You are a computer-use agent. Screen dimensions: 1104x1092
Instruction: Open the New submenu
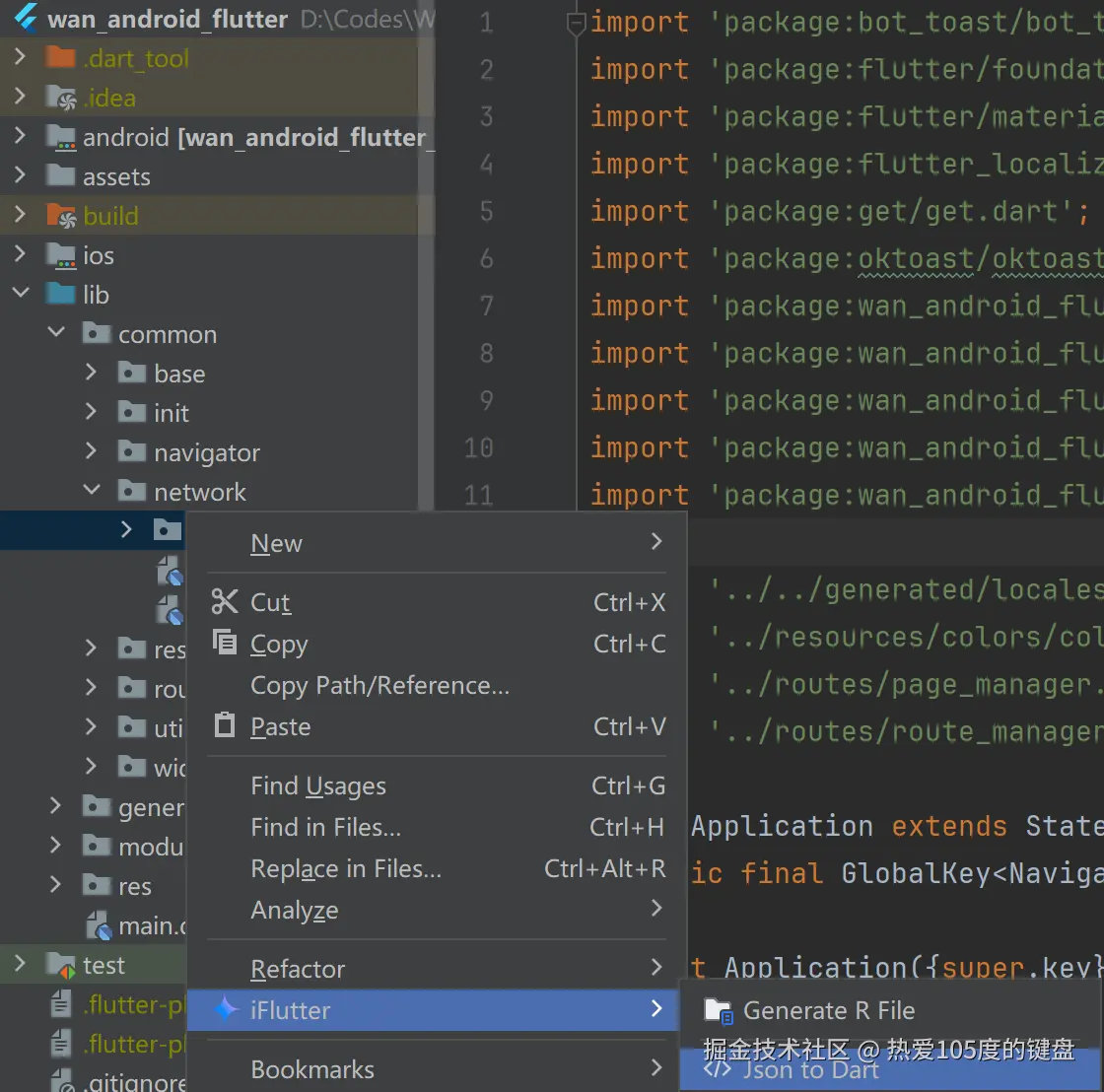click(437, 543)
